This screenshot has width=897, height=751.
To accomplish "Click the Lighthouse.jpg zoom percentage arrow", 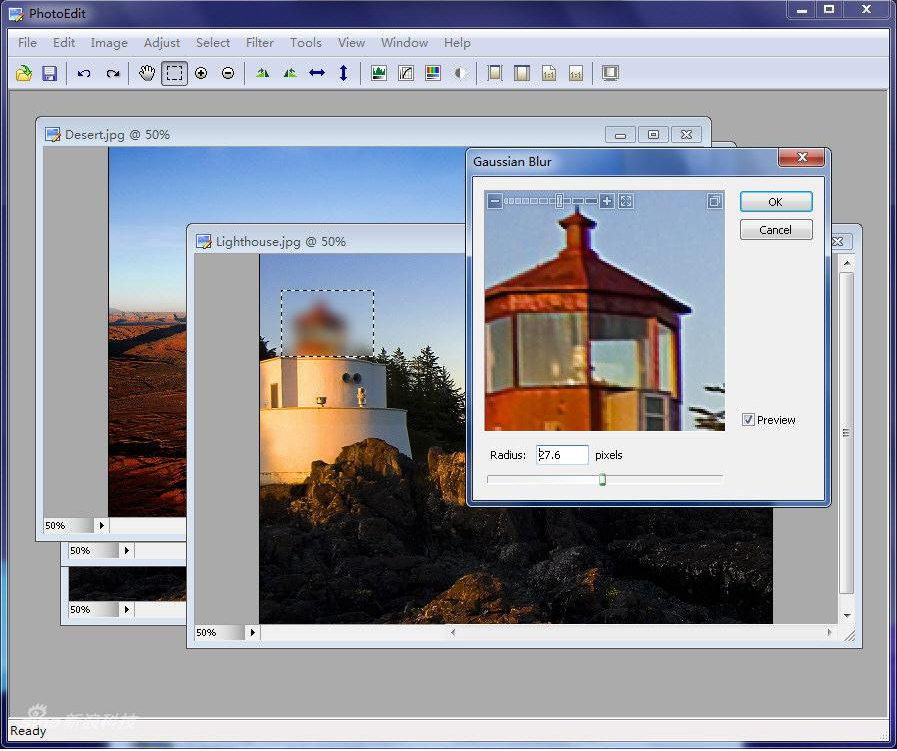I will coord(252,632).
